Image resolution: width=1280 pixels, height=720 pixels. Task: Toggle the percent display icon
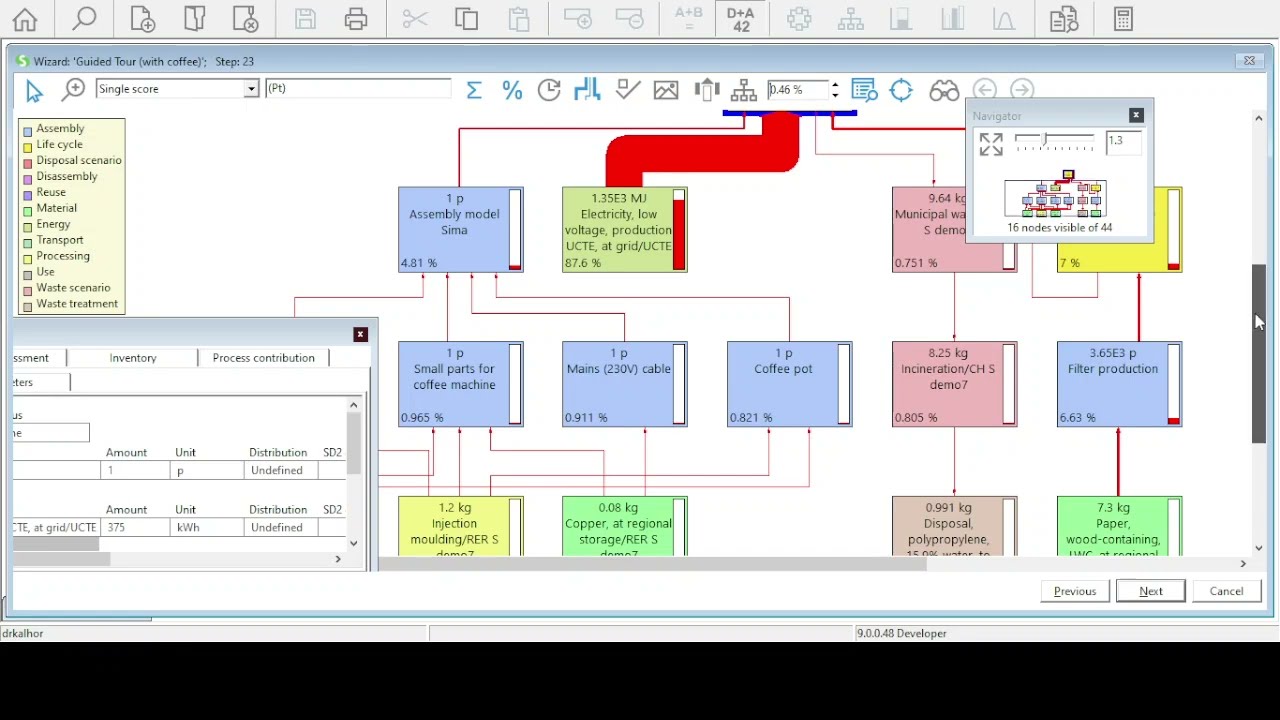[x=512, y=90]
